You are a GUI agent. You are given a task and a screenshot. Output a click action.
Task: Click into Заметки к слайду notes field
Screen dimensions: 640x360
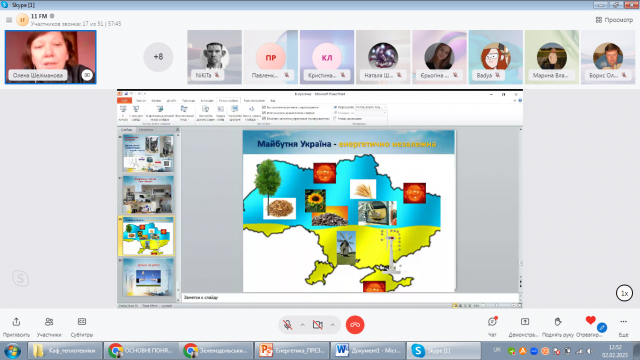(350, 298)
